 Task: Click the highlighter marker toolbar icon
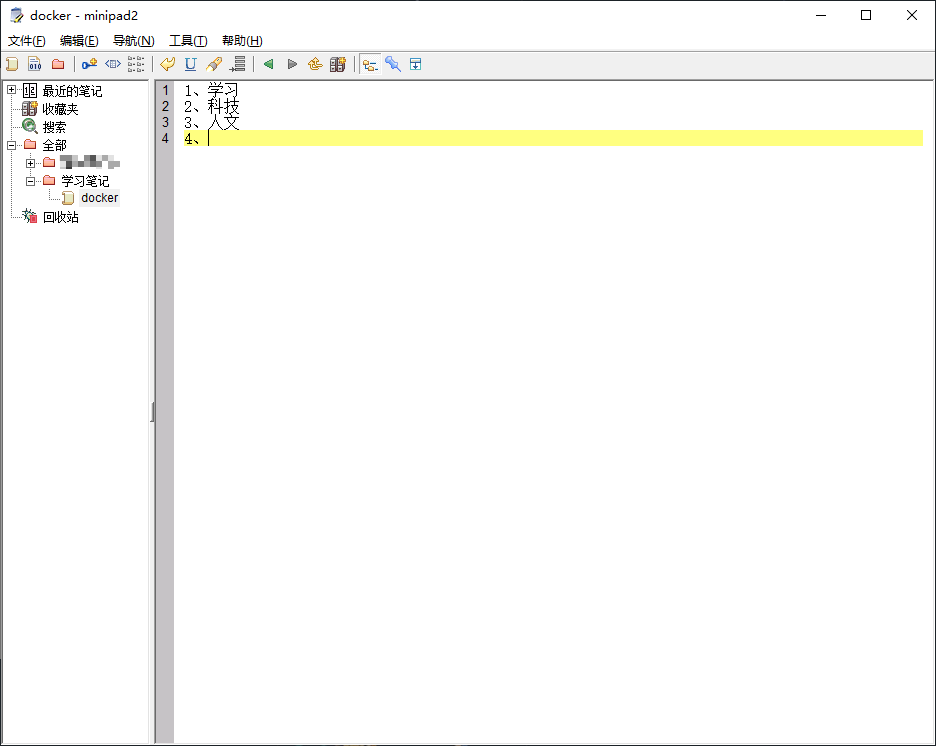(x=213, y=64)
